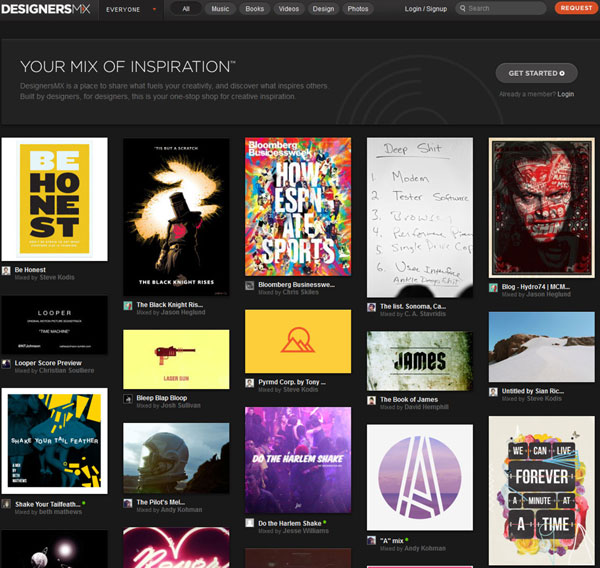Screen dimensions: 600x568
Task: Filter mixes by Videos
Action: (289, 9)
